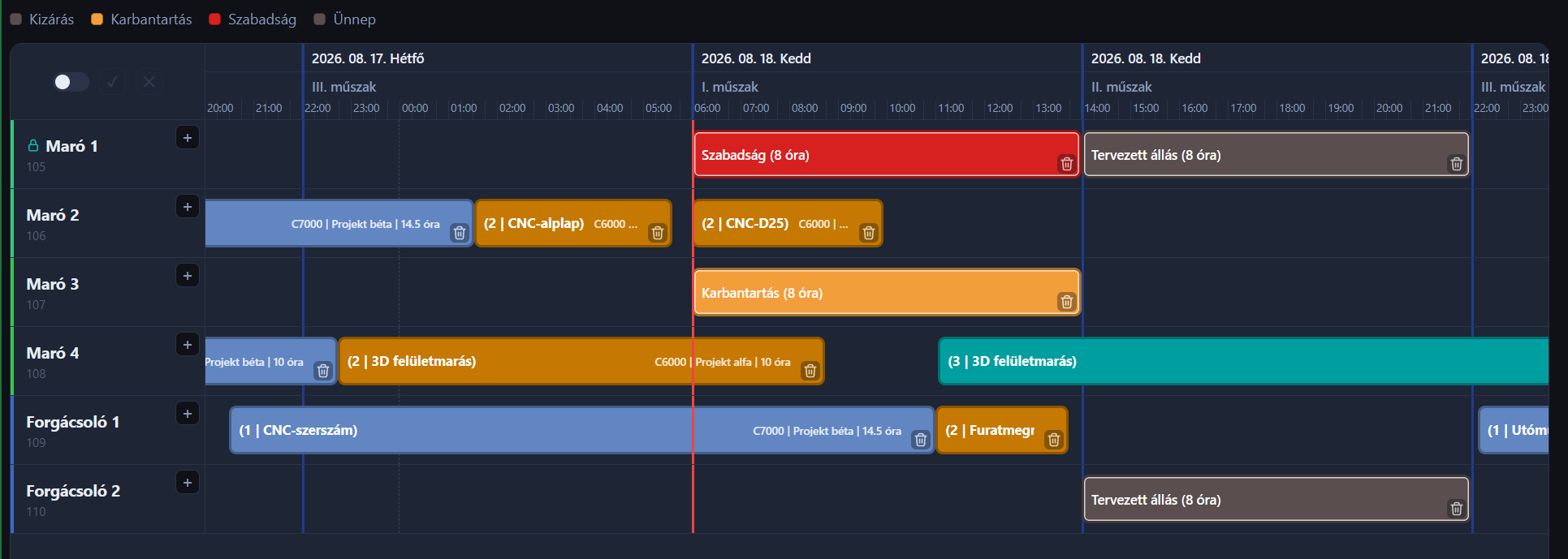1568x559 pixels.
Task: Delete the Karbantartás (8 óra) block
Action: 1066,302
